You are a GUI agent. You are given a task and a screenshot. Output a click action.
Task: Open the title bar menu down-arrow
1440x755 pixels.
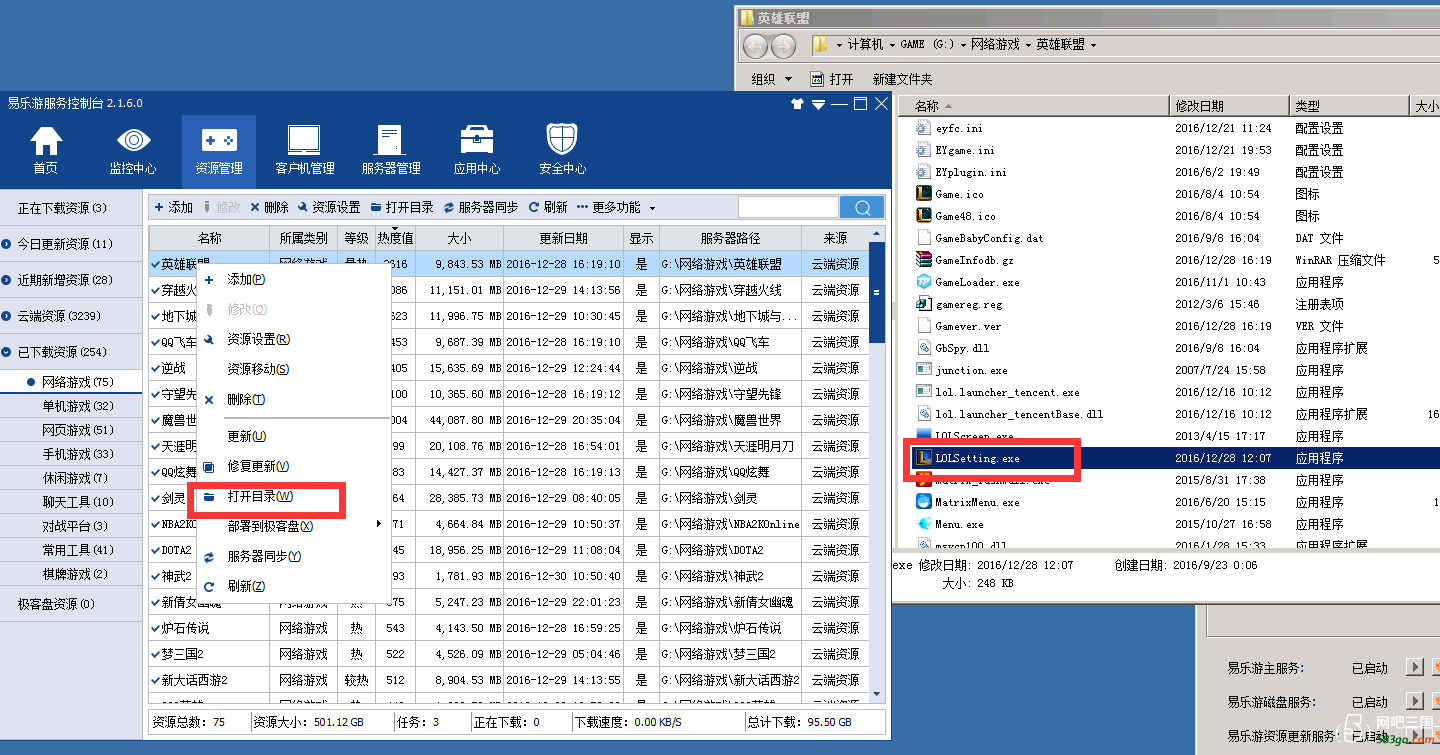click(819, 104)
